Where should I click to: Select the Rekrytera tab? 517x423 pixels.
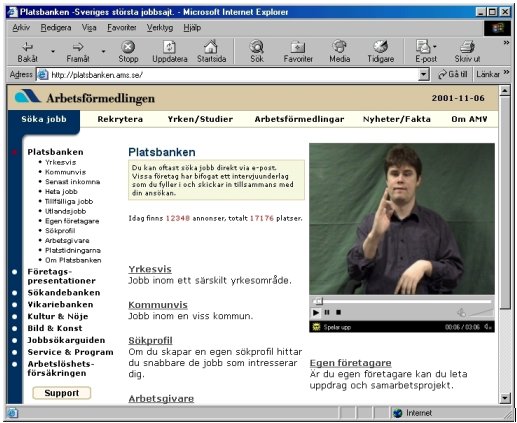tap(120, 119)
